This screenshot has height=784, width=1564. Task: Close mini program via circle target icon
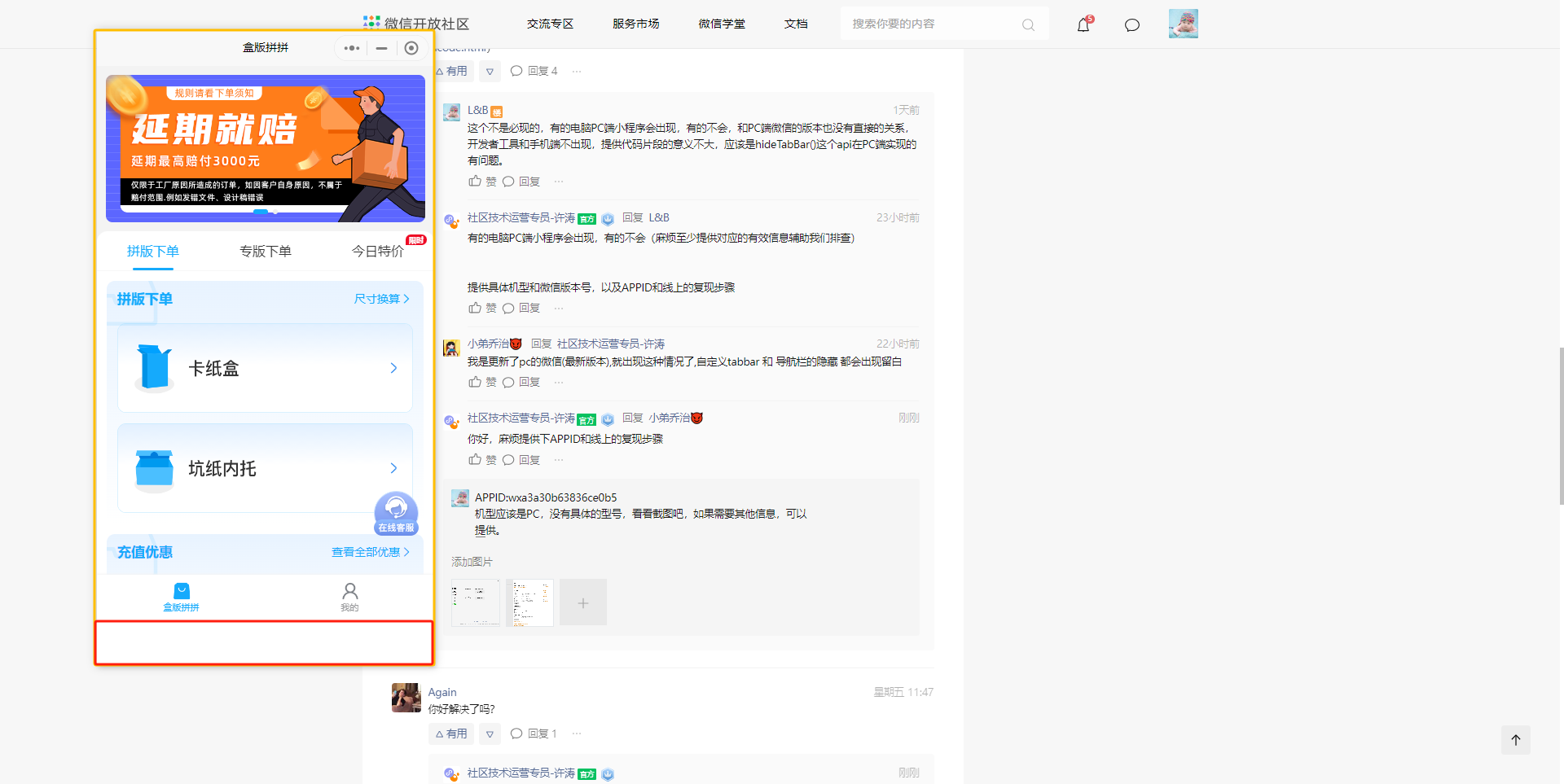(x=411, y=48)
